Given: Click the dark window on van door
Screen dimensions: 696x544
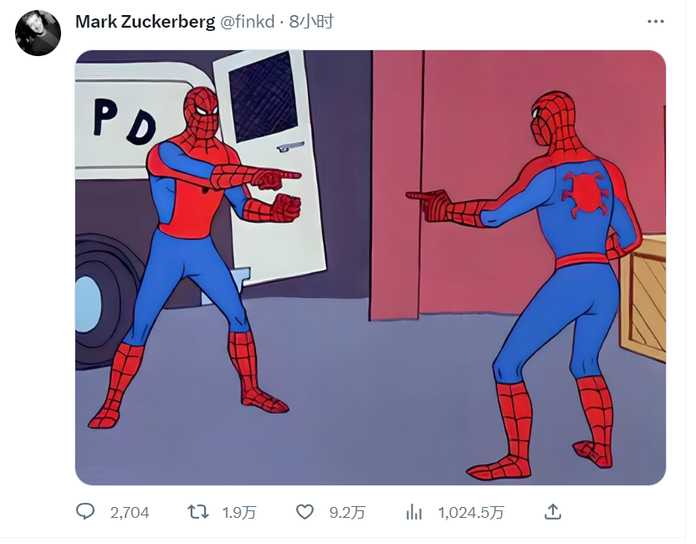Looking at the screenshot, I should (263, 96).
